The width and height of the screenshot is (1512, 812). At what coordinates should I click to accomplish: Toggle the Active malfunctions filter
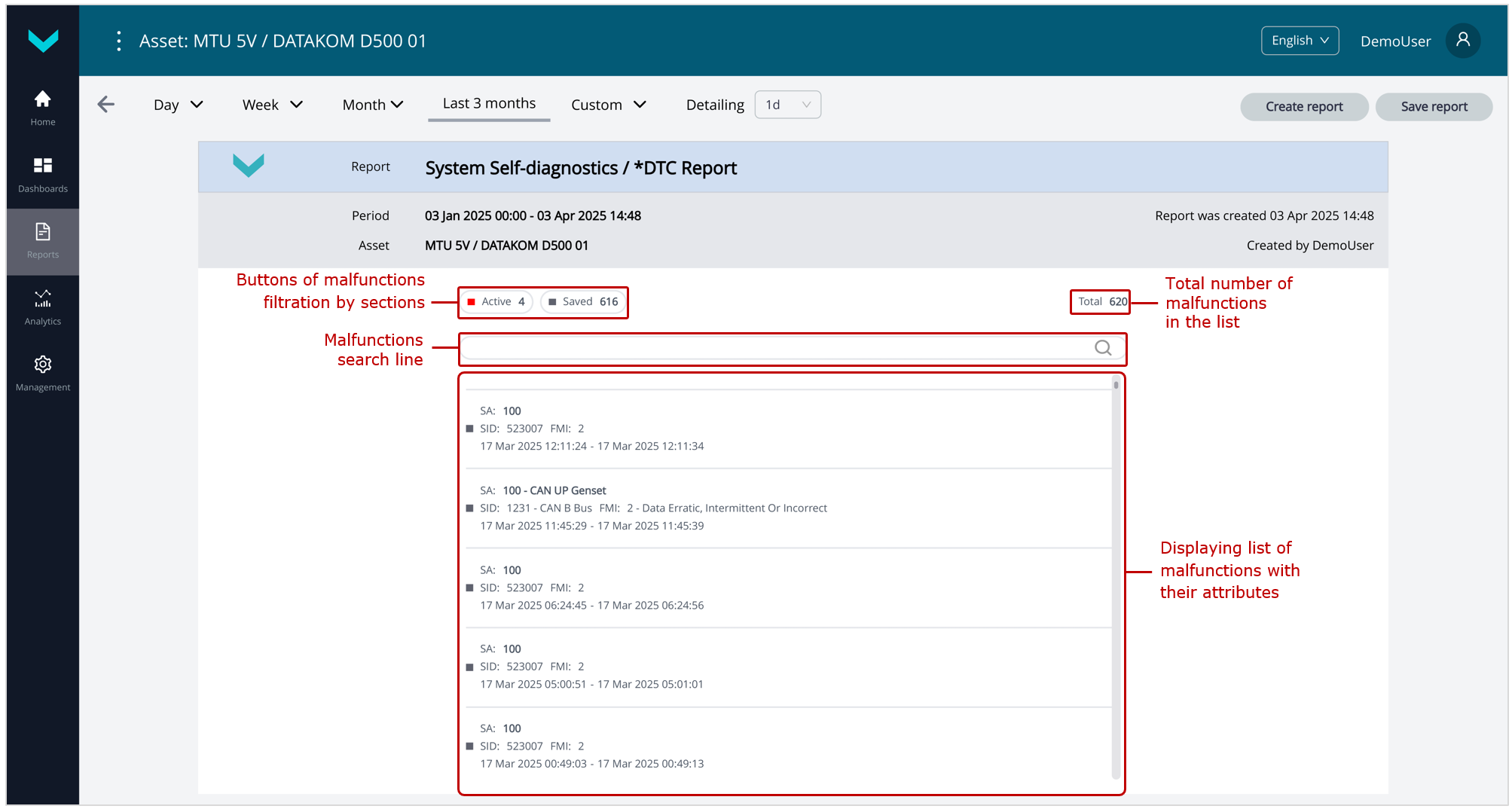(496, 302)
